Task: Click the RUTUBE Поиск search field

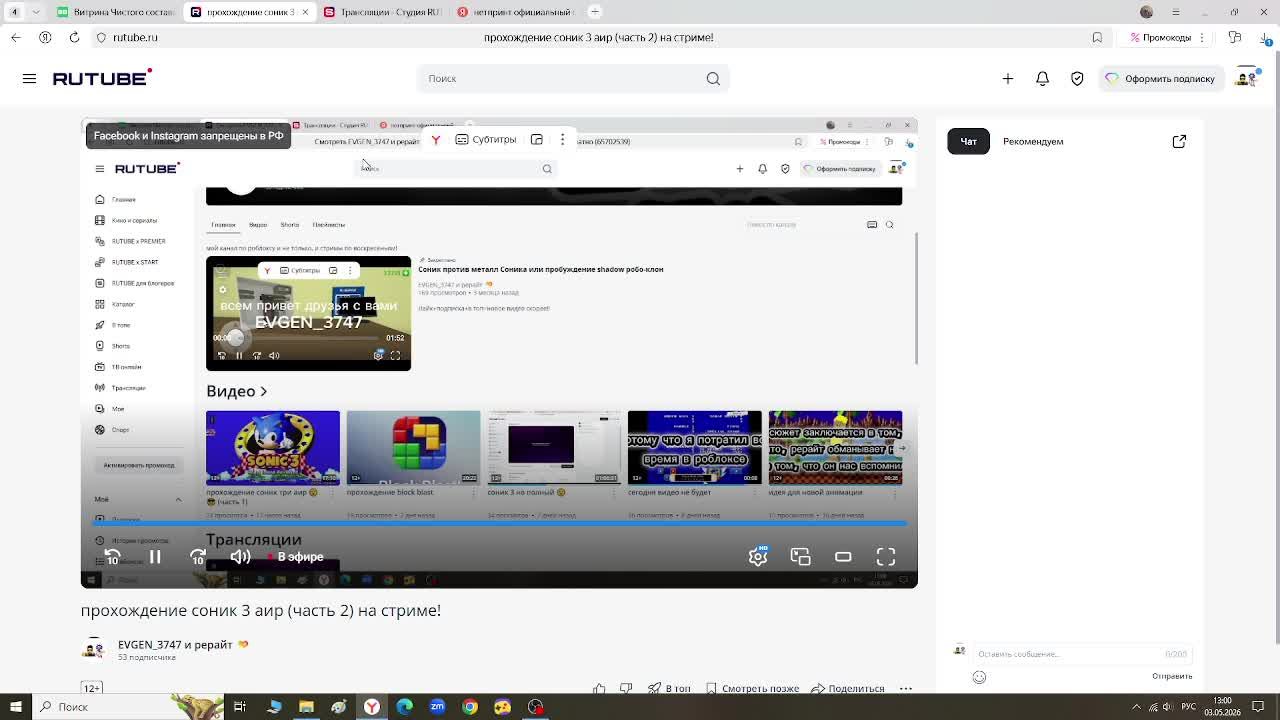Action: click(x=572, y=78)
